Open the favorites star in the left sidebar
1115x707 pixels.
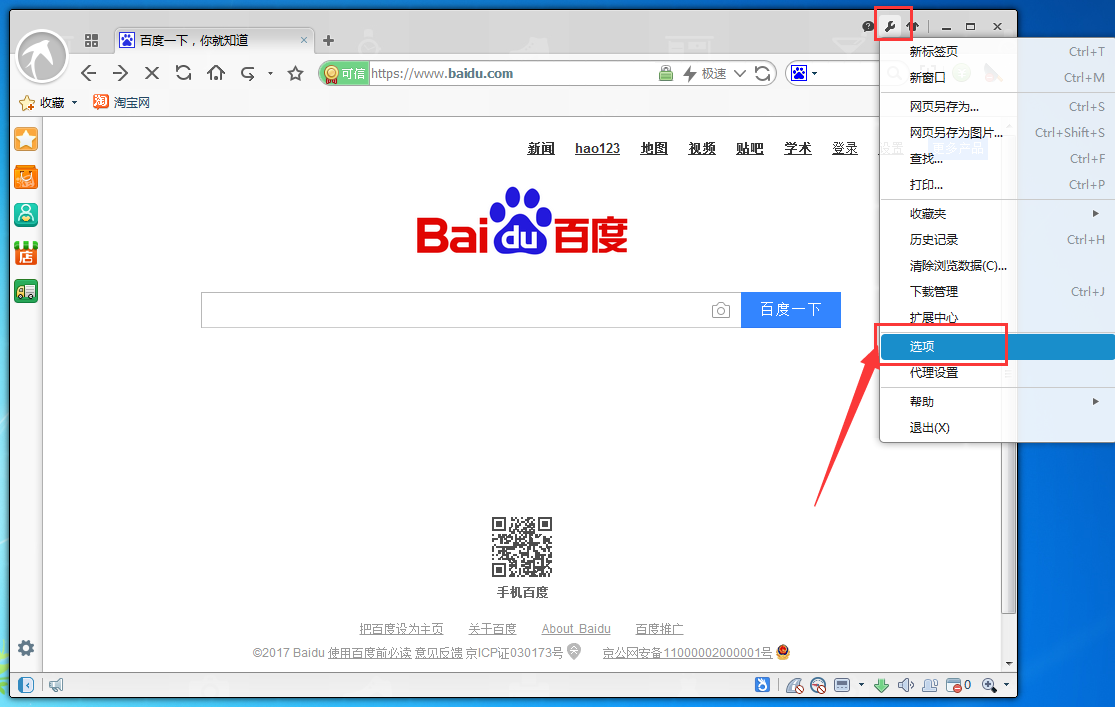pyautogui.click(x=25, y=139)
